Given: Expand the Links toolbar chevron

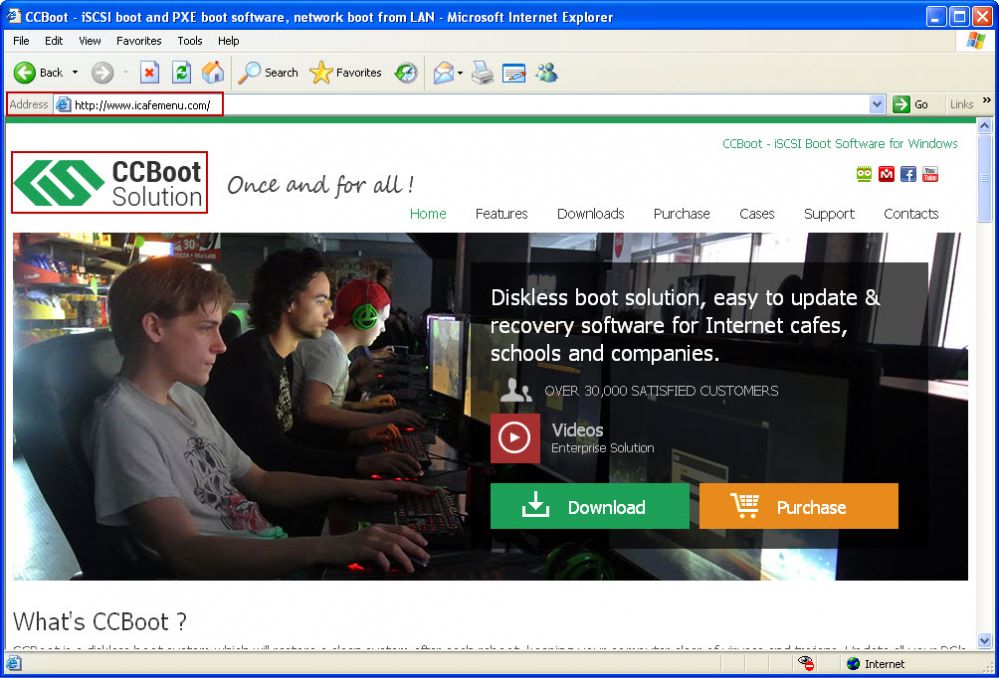Looking at the screenshot, I should (x=987, y=100).
